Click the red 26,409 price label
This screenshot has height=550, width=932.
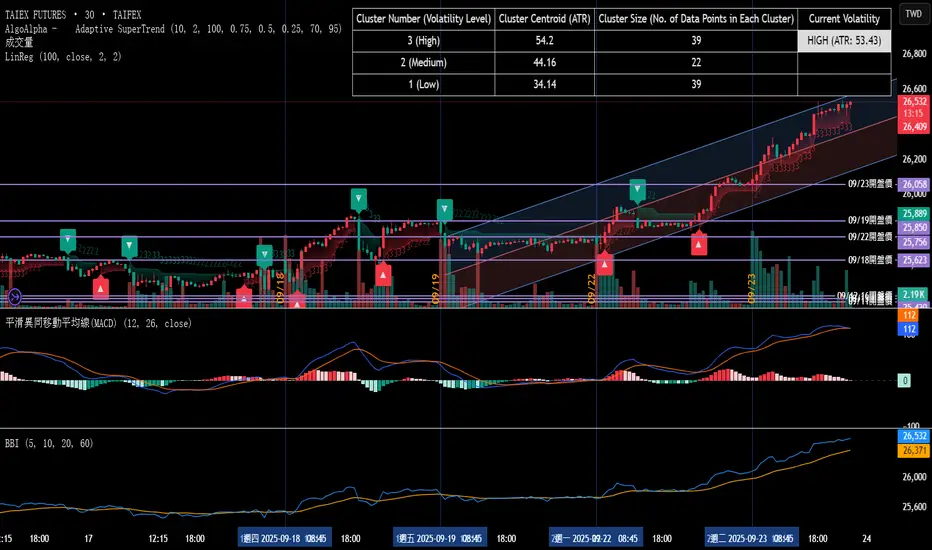coord(914,127)
